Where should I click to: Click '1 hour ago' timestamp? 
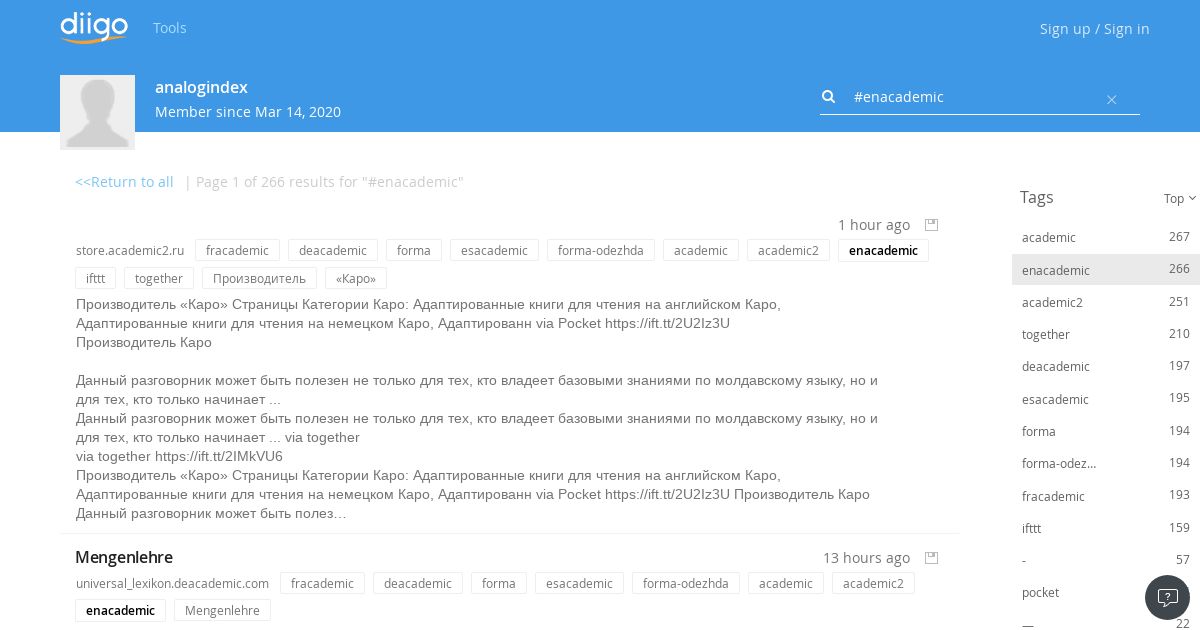tap(874, 224)
